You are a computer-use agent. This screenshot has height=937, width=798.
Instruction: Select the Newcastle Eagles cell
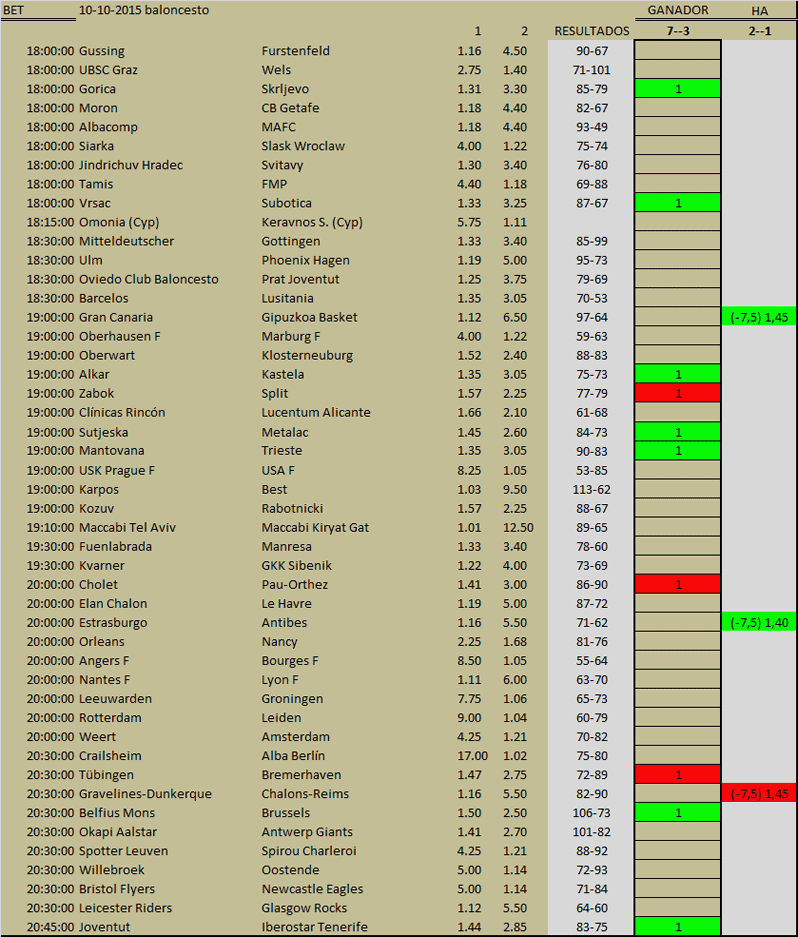click(312, 889)
